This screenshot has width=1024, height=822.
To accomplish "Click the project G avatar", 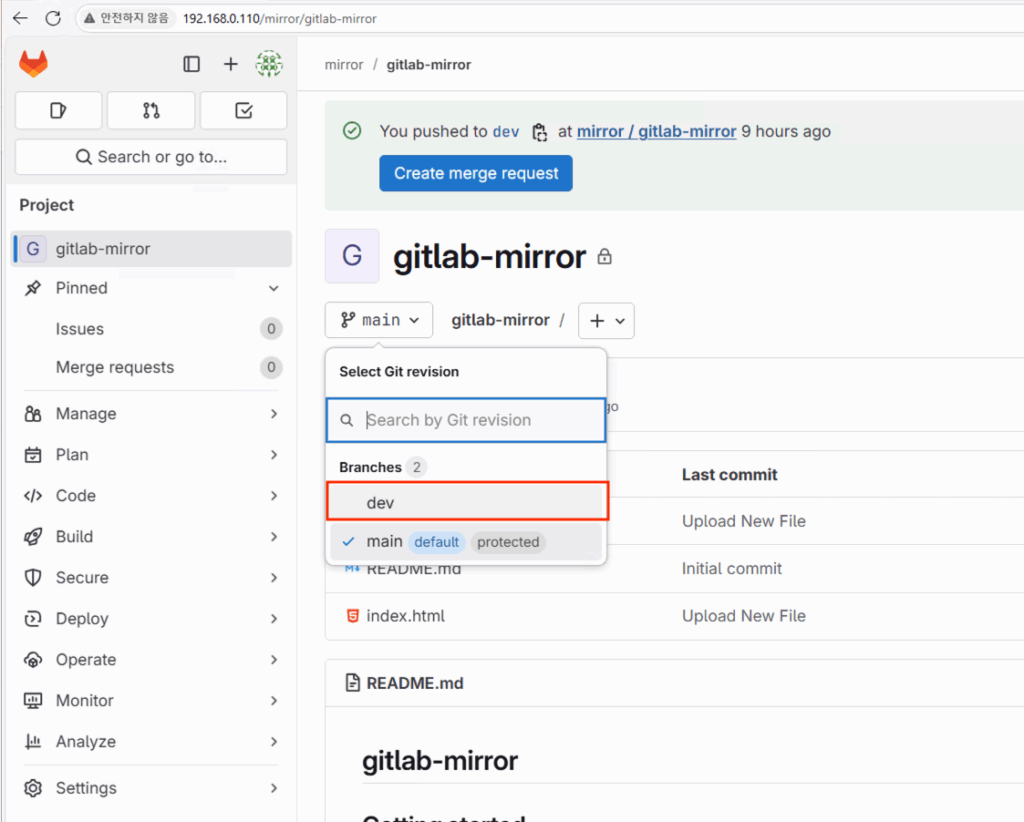I will pyautogui.click(x=352, y=256).
